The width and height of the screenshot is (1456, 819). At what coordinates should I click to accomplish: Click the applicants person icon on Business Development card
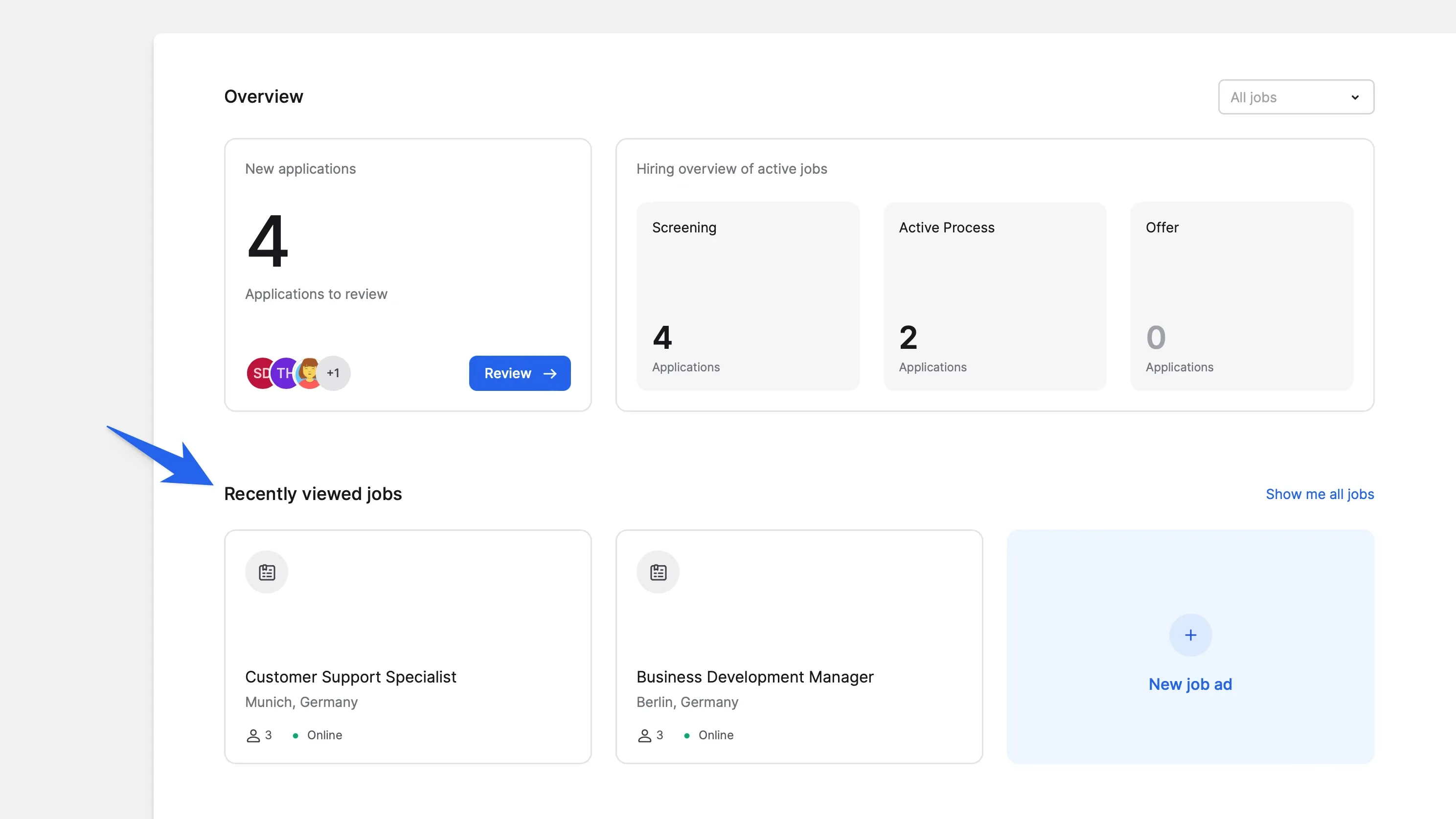click(644, 735)
